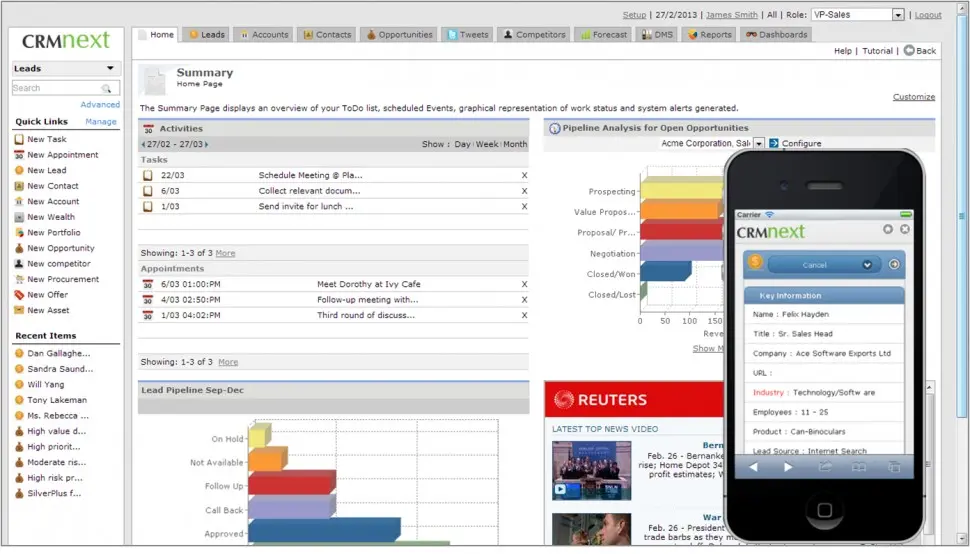Image resolution: width=970 pixels, height=554 pixels.
Task: Open the Acme Corporation account dropdown
Action: (x=758, y=144)
